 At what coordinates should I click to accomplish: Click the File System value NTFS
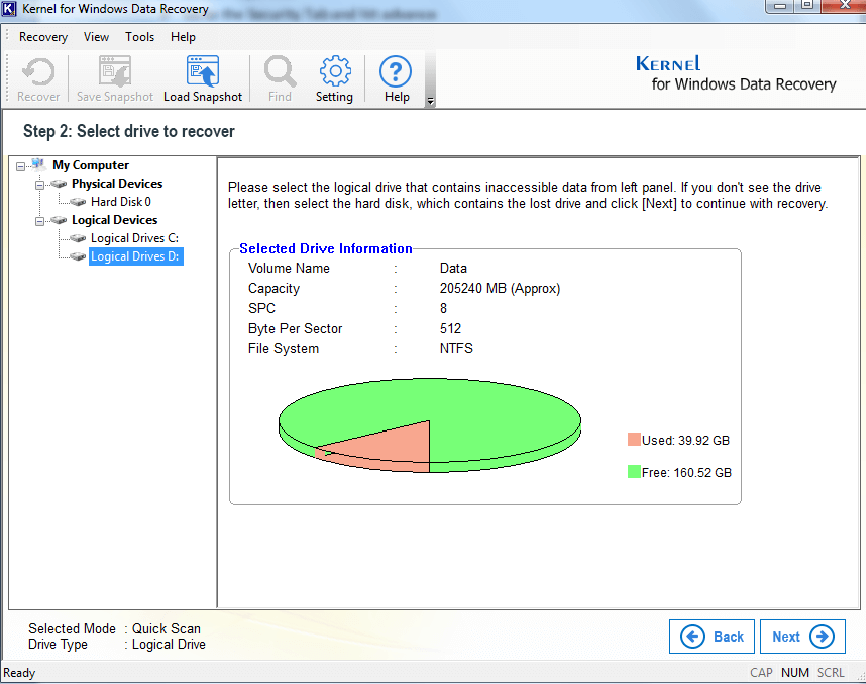[x=456, y=349]
